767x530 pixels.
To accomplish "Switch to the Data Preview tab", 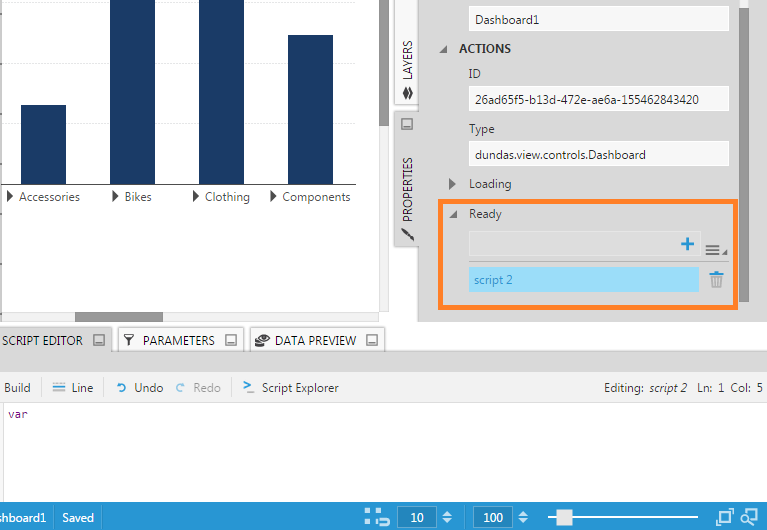I will [x=316, y=341].
